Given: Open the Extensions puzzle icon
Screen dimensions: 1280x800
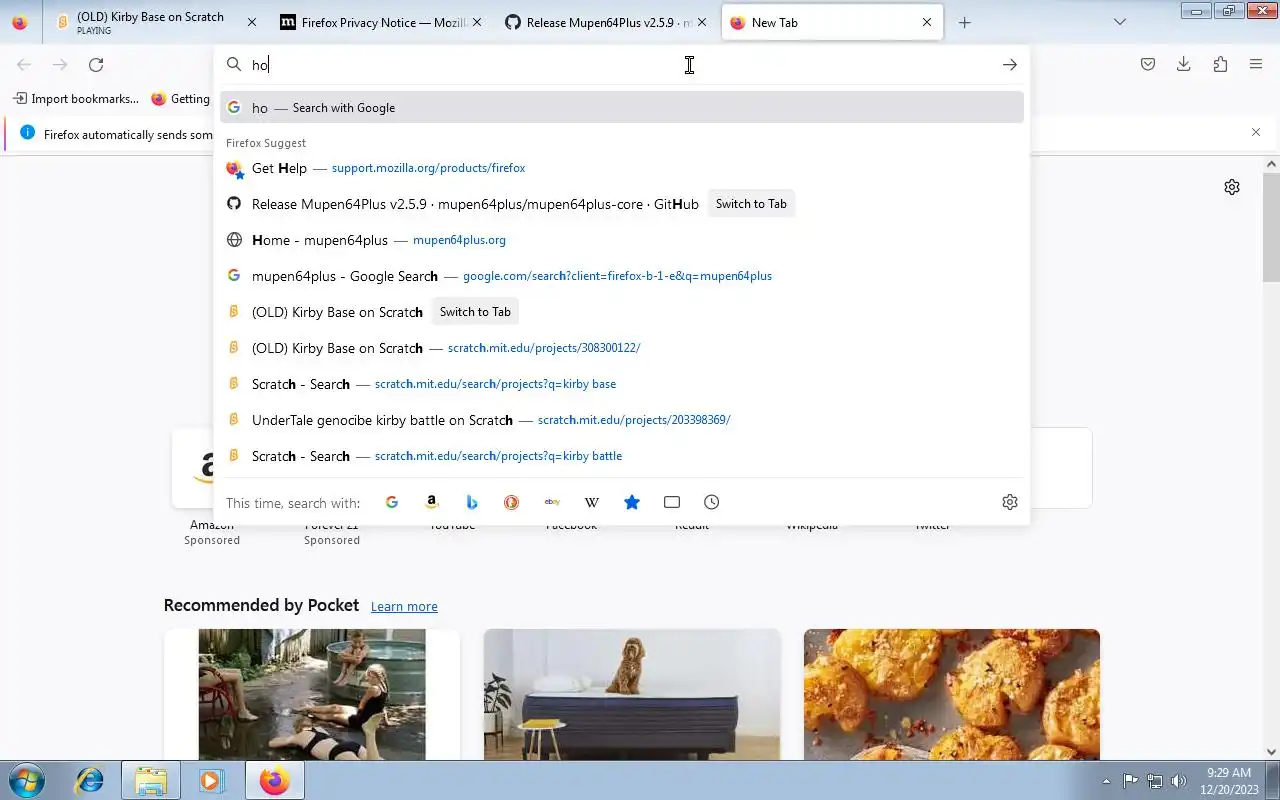Looking at the screenshot, I should click(x=1220, y=65).
